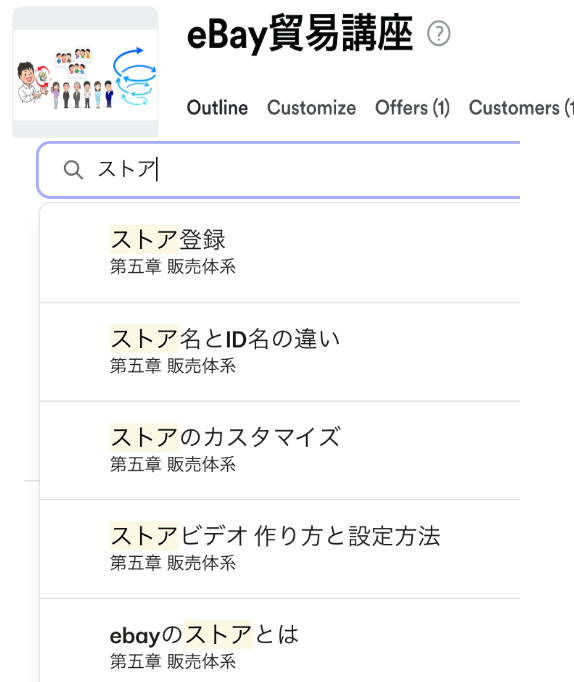Open the ストア登録 search result
Image resolution: width=574 pixels, height=682 pixels.
pyautogui.click(x=280, y=253)
